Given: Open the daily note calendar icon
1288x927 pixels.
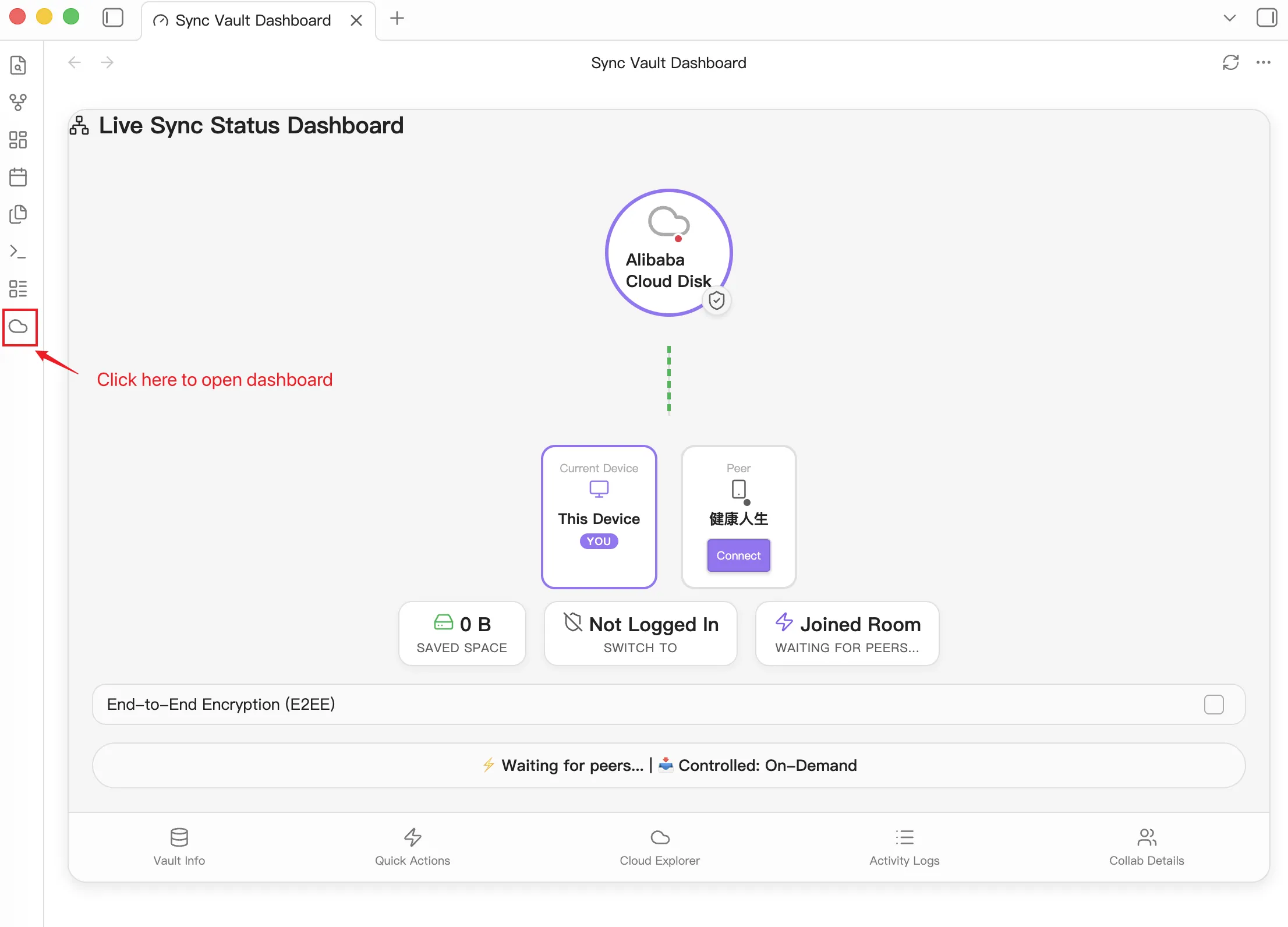Looking at the screenshot, I should [18, 177].
